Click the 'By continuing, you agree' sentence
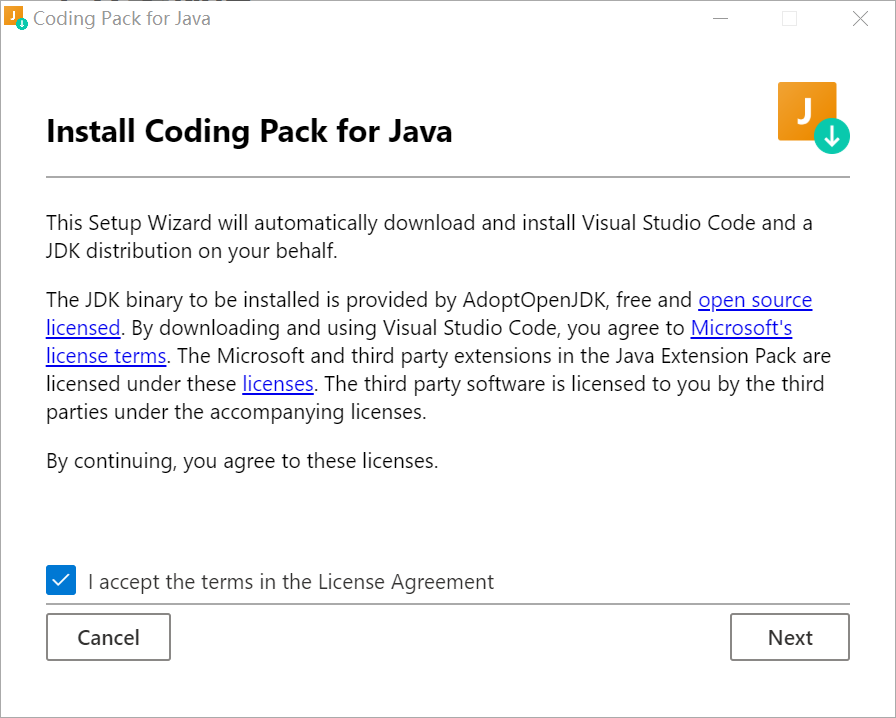Screen dimensions: 896x718 point(242,461)
